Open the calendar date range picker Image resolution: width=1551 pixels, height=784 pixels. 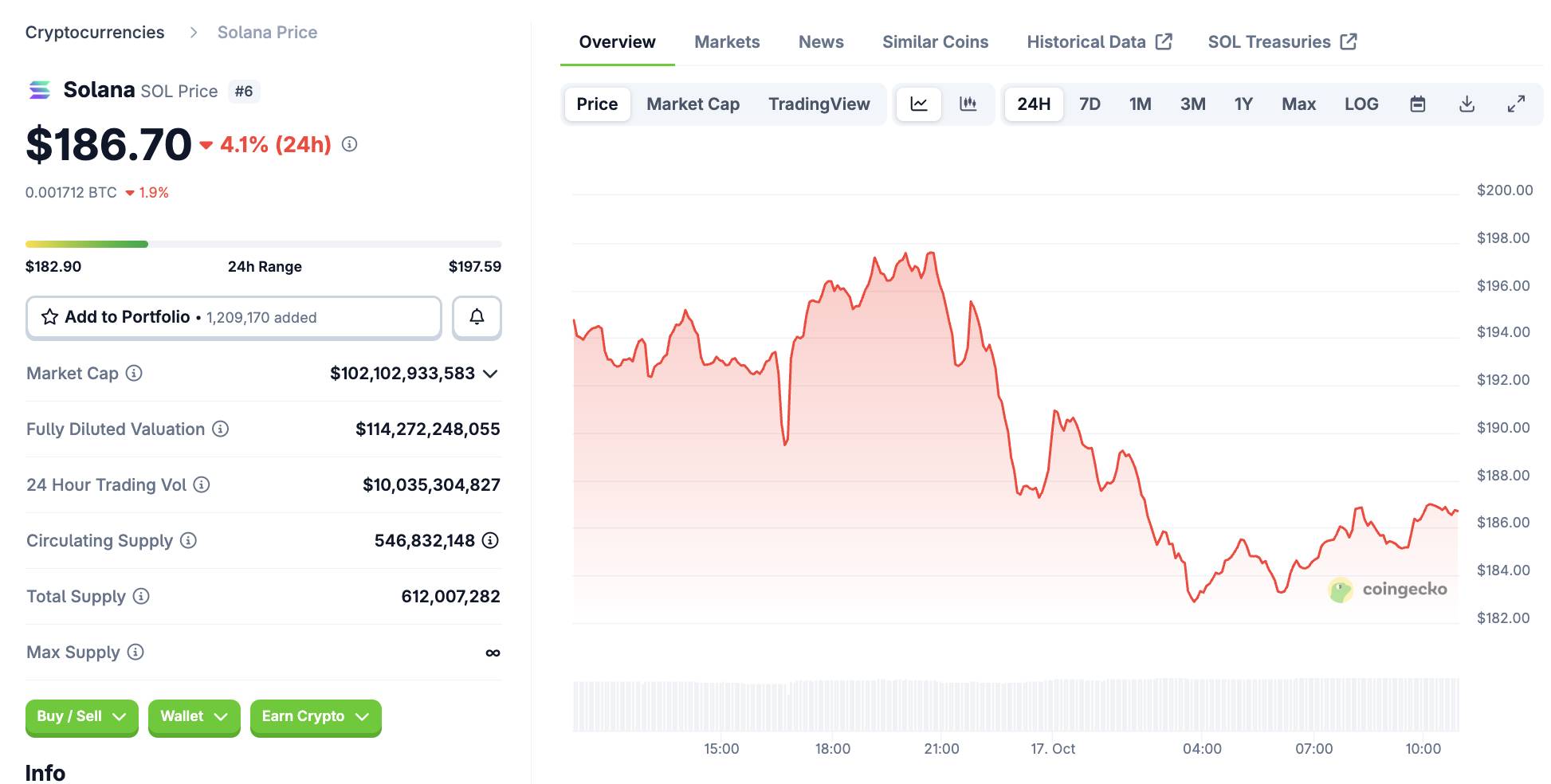1417,104
